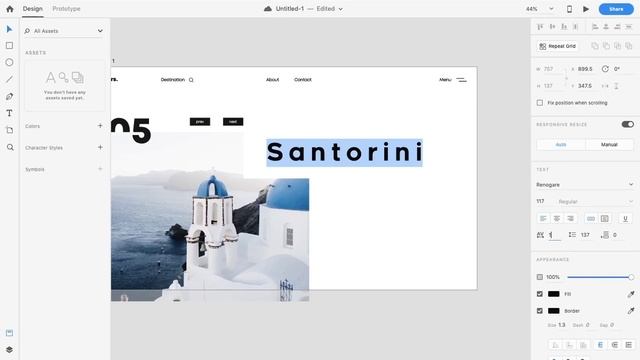The height and width of the screenshot is (360, 640).
Task: Click the Subtract boolean operation icon
Action: [x=607, y=46]
